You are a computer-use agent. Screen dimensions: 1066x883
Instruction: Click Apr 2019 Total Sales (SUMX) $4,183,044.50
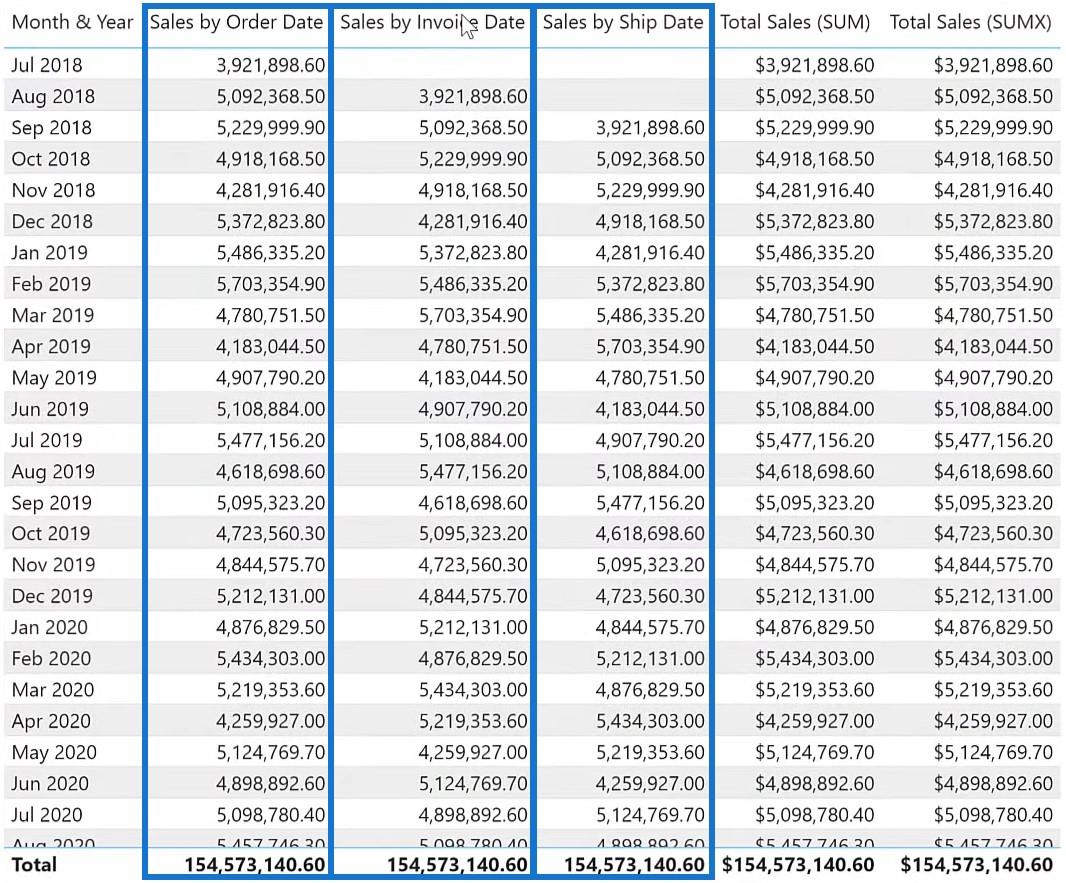click(993, 347)
